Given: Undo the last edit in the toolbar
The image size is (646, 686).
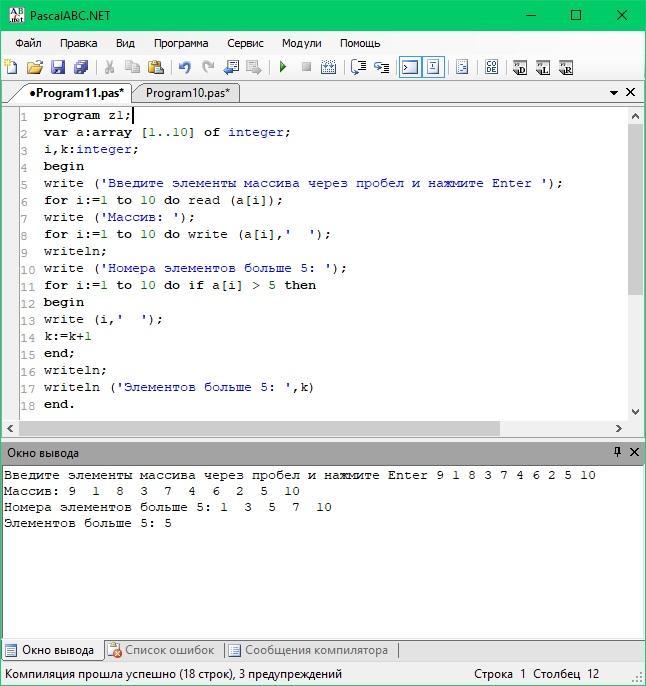Looking at the screenshot, I should [184, 67].
